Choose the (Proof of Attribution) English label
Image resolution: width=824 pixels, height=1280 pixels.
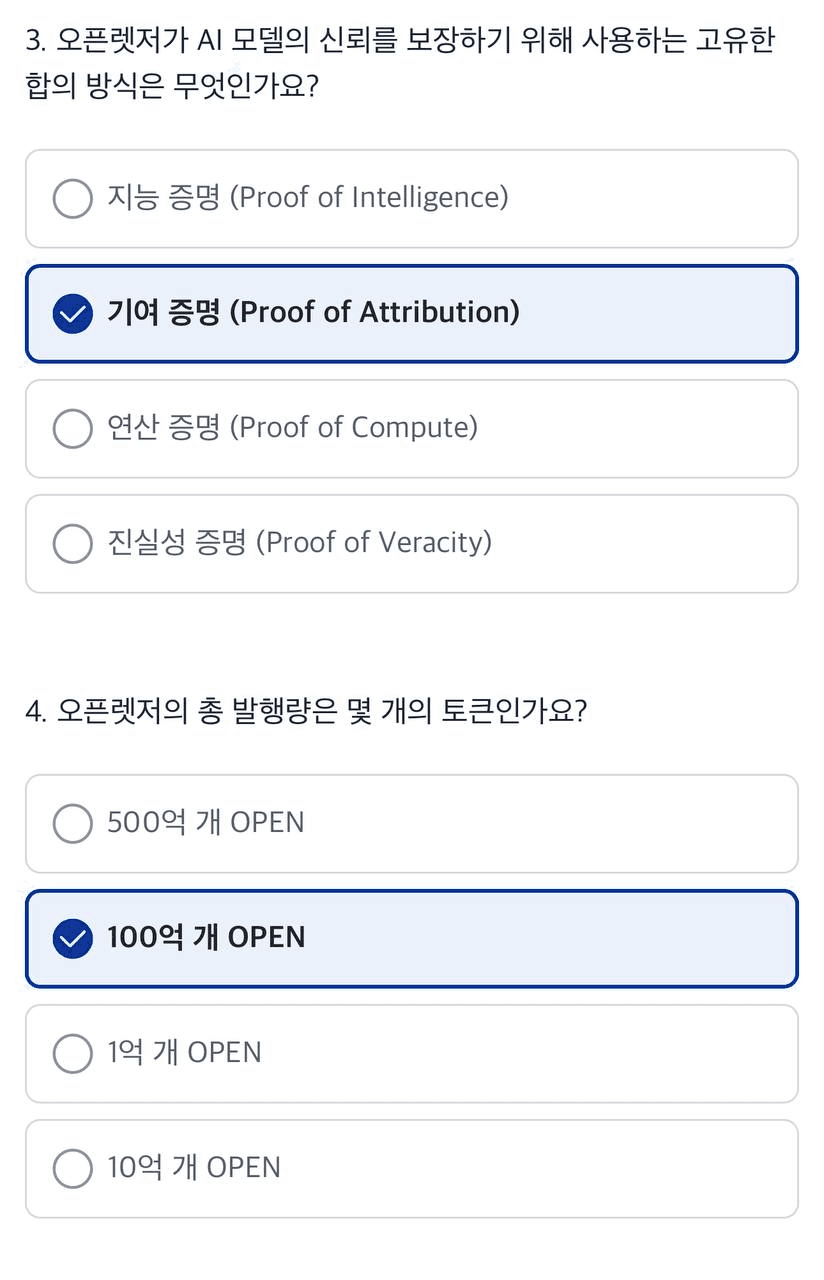tap(375, 313)
